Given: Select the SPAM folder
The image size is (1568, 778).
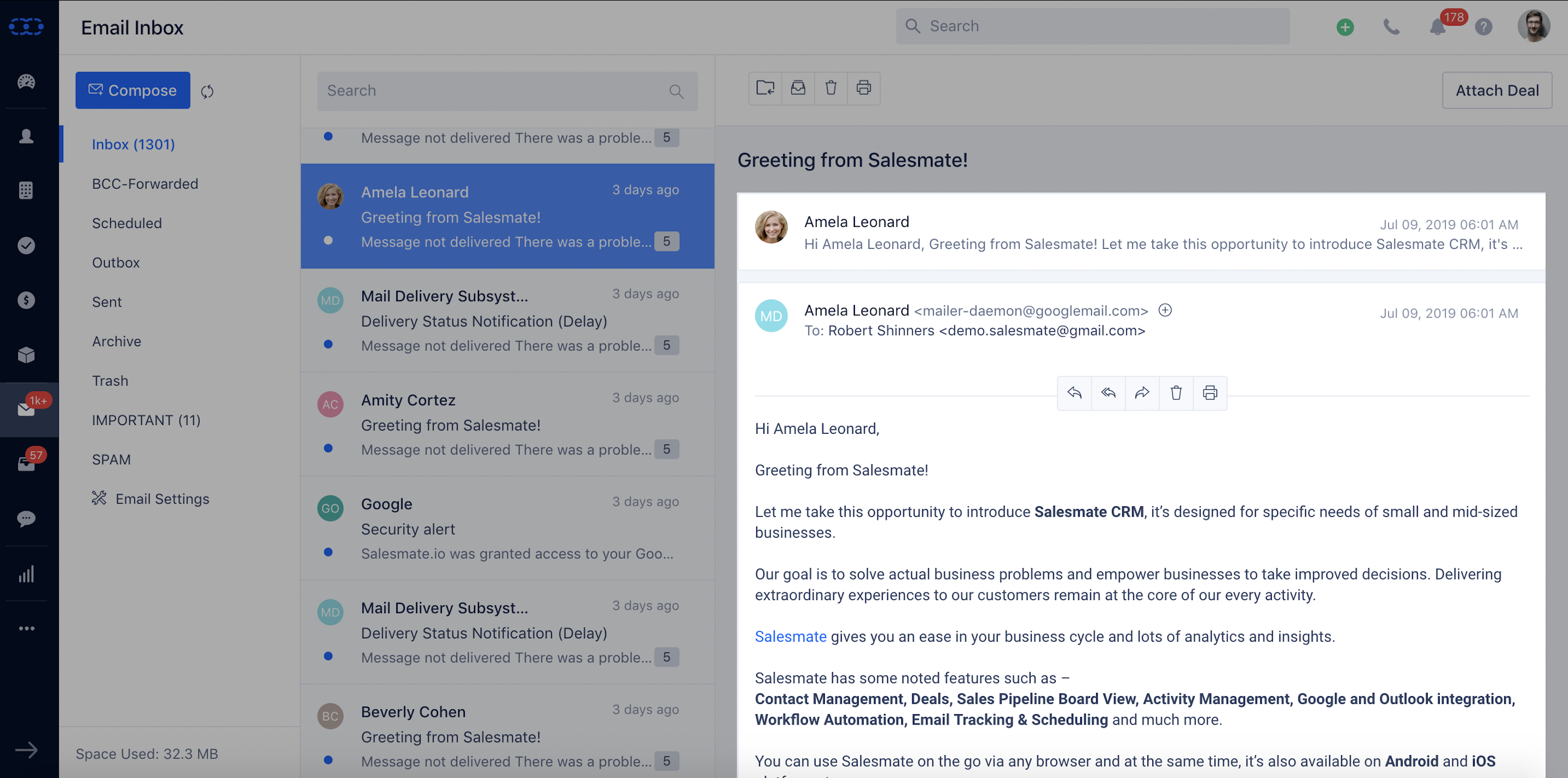Looking at the screenshot, I should point(111,459).
